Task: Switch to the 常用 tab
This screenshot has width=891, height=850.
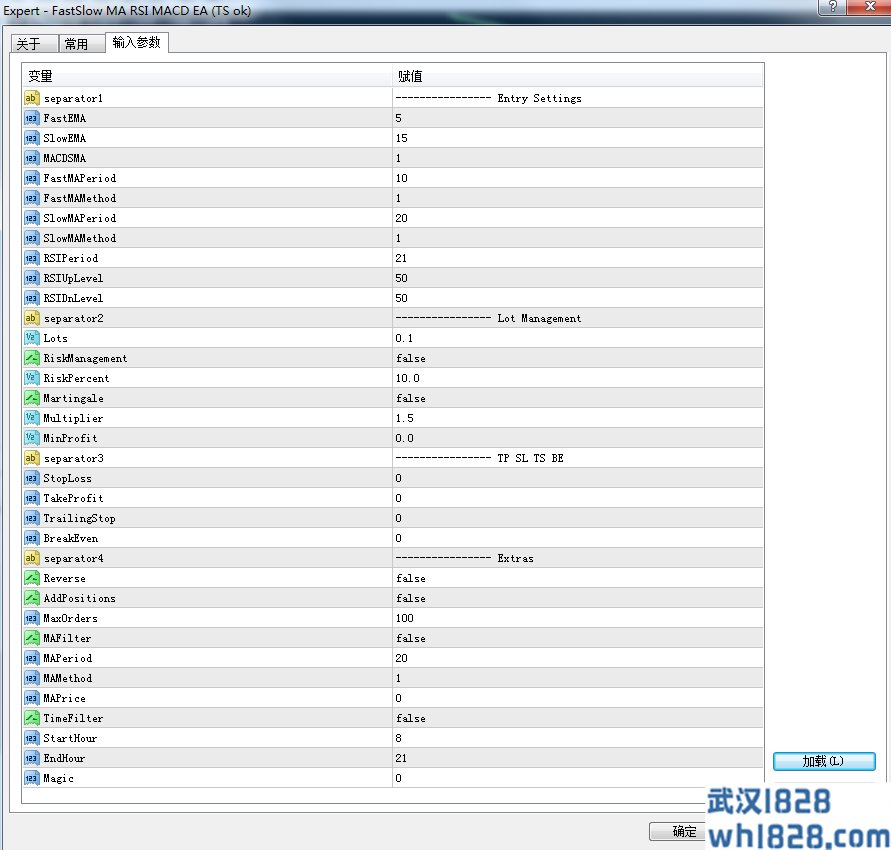Action: pyautogui.click(x=82, y=44)
